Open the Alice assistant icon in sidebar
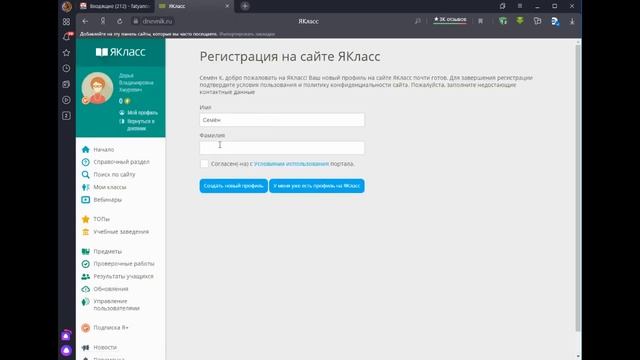This screenshot has height=360, width=640. [x=66, y=351]
